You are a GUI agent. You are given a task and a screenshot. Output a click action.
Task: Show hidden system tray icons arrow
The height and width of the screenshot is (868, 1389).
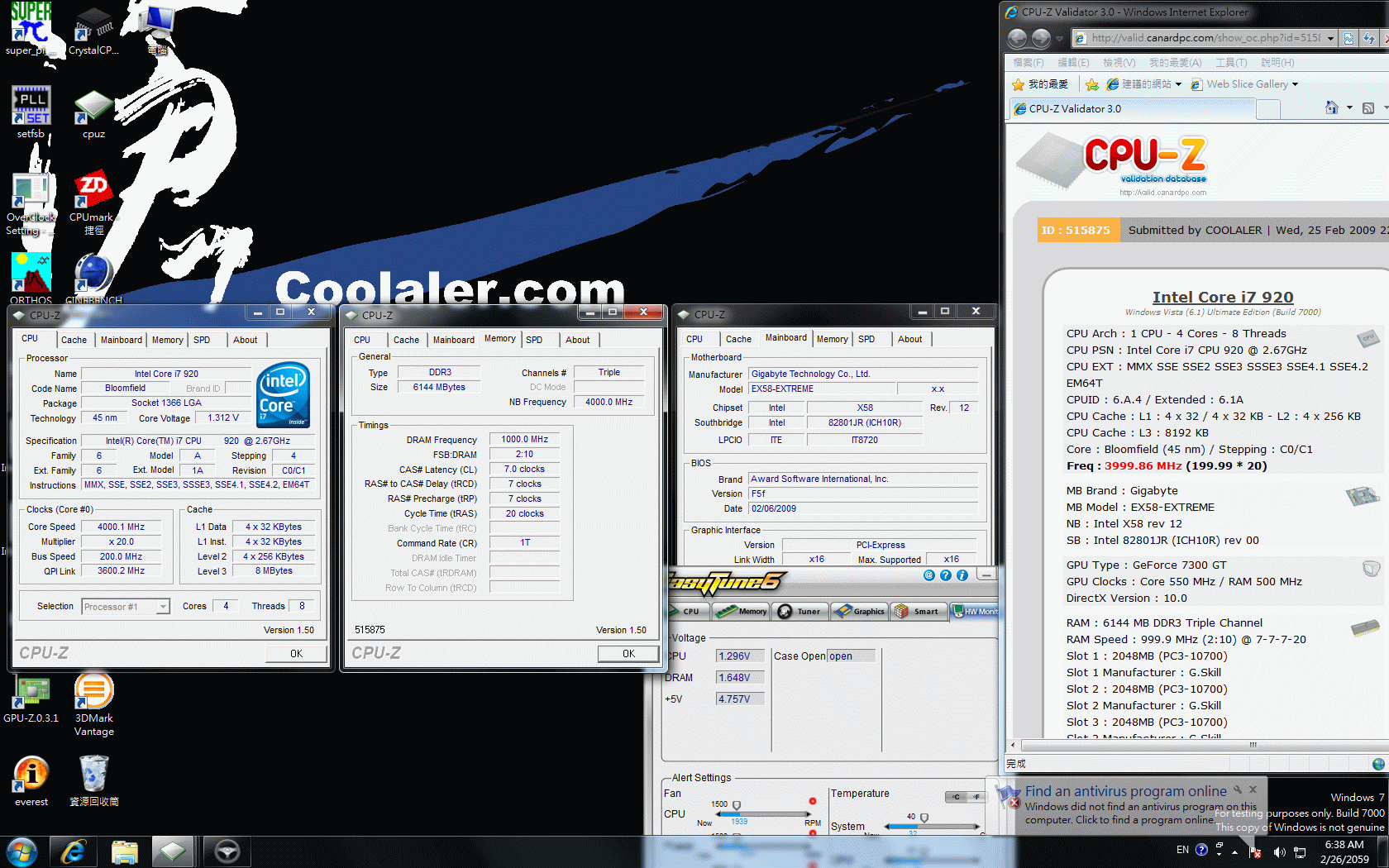[x=1235, y=851]
